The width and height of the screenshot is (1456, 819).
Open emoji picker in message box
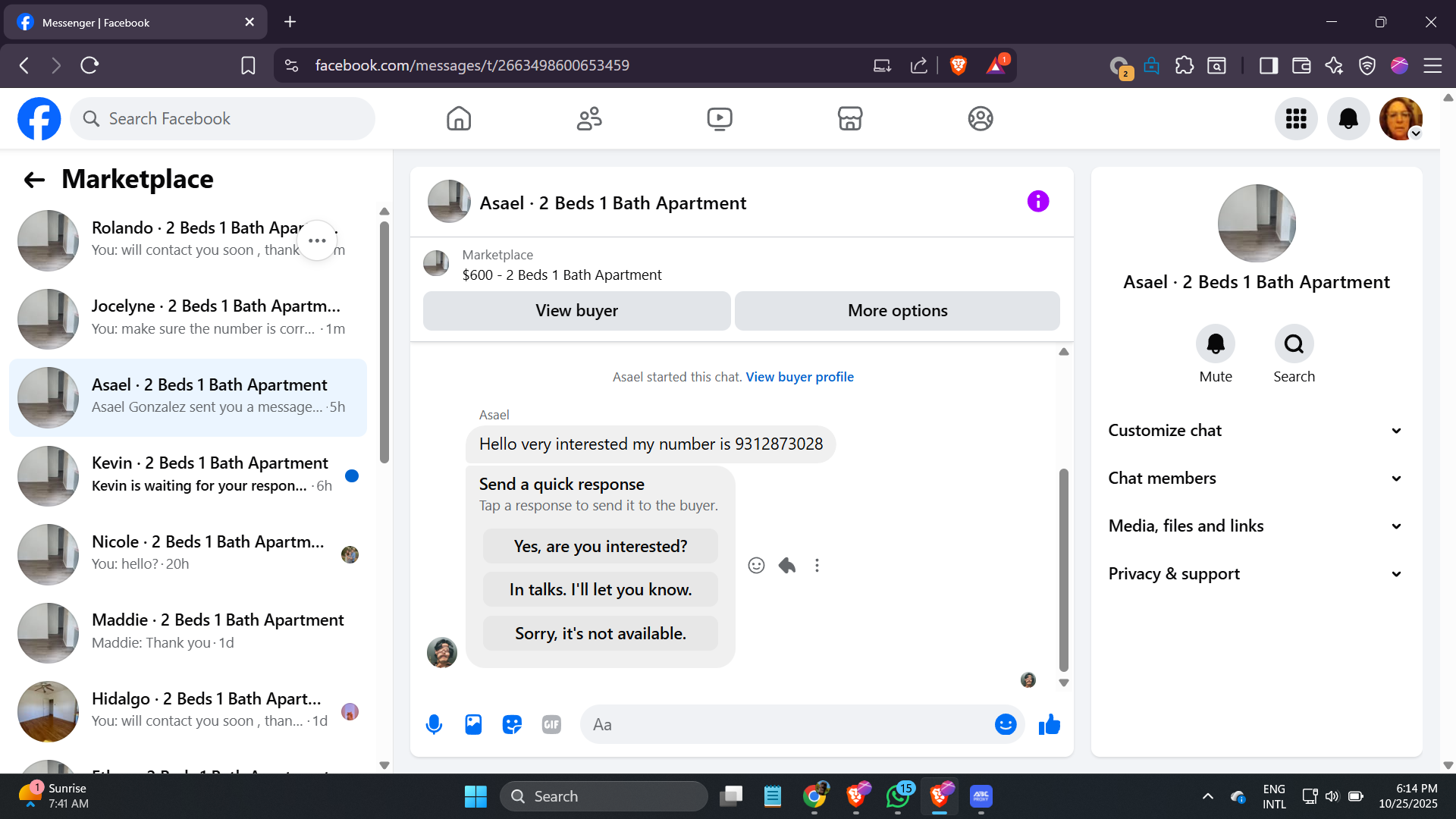[1005, 725]
